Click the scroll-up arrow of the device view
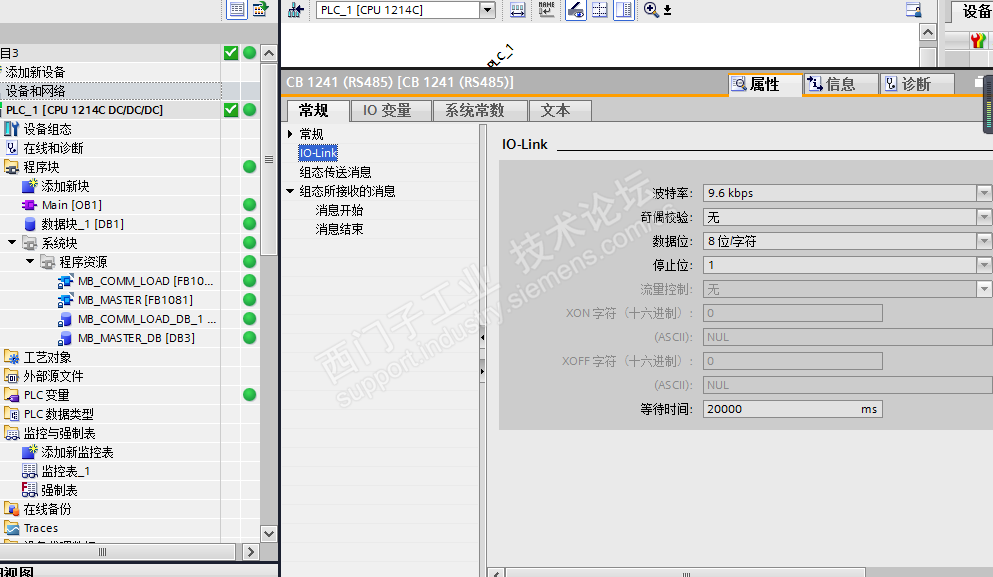Image resolution: width=993 pixels, height=577 pixels. tap(928, 32)
